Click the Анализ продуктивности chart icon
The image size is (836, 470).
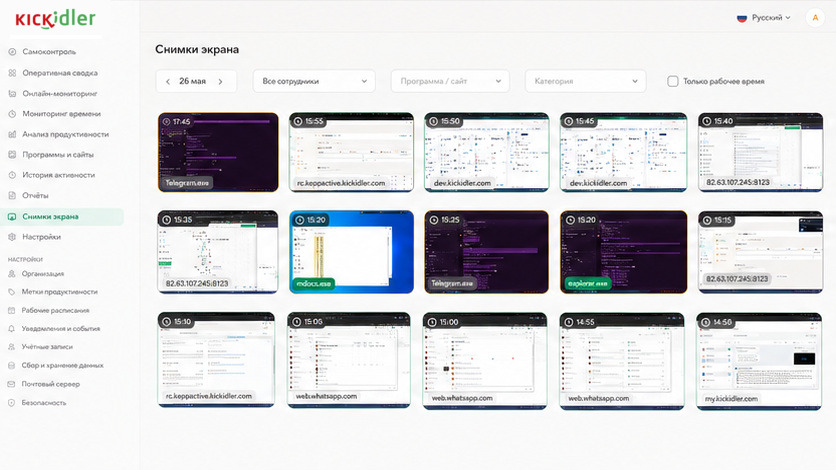pos(12,134)
